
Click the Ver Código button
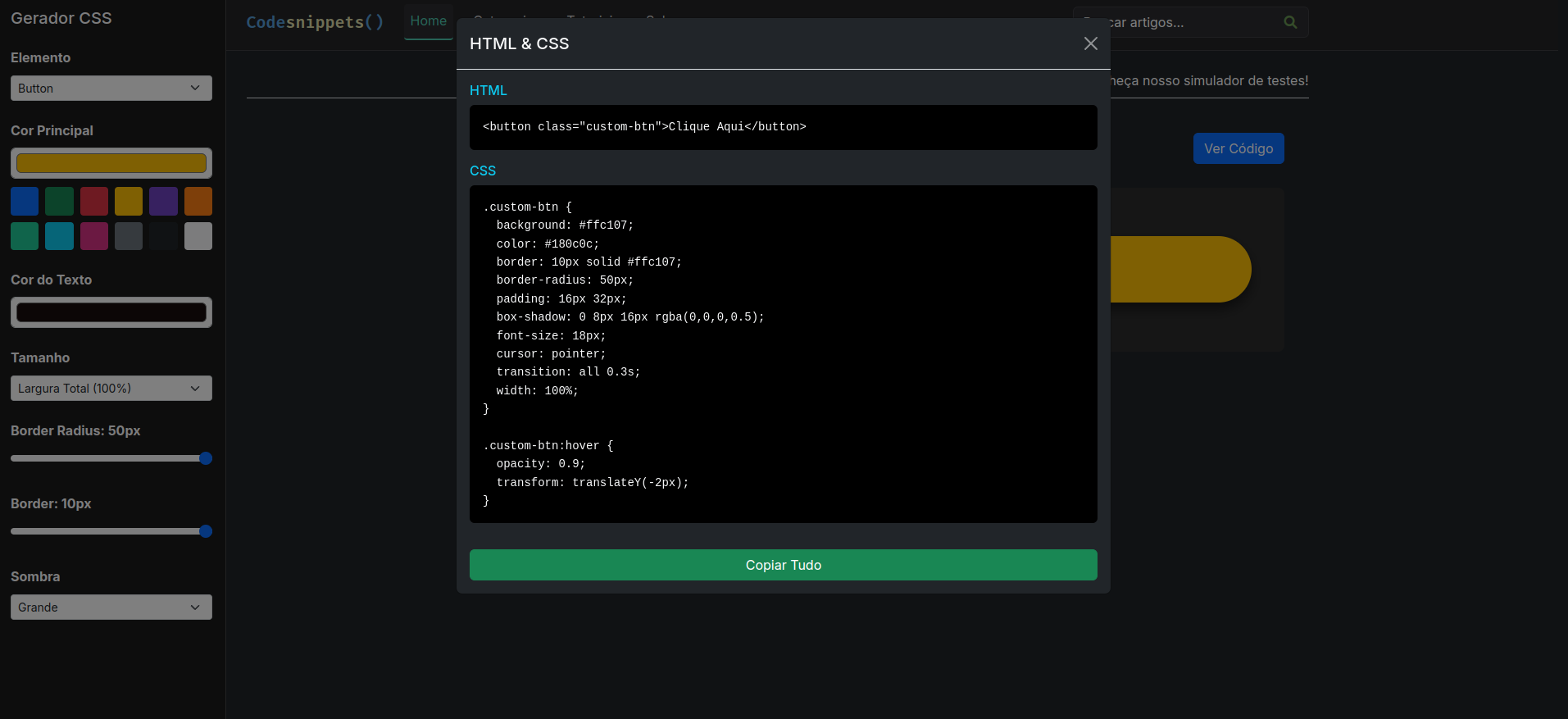[x=1238, y=148]
